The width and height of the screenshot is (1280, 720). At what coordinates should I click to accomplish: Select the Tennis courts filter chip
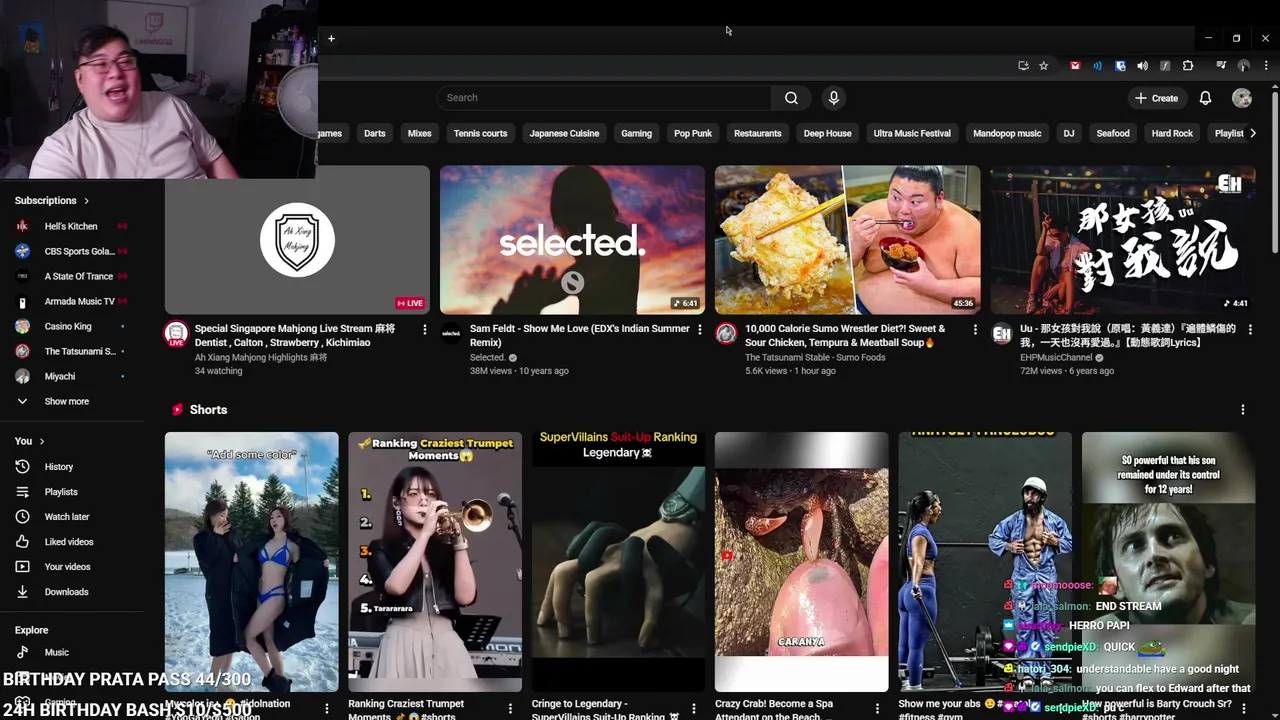(480, 133)
